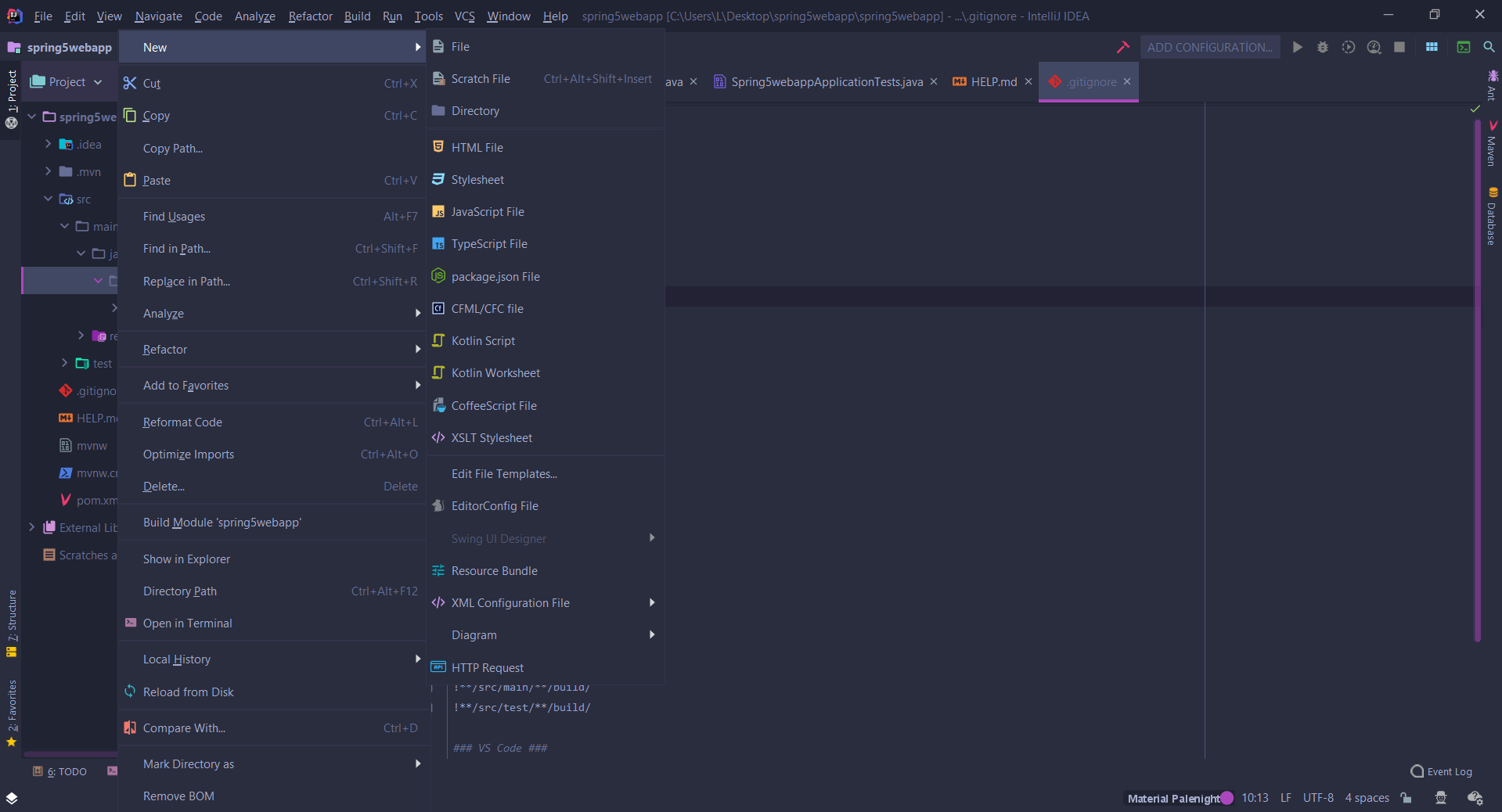Expand the Diagram submenu
The image size is (1502, 812).
[x=546, y=635]
